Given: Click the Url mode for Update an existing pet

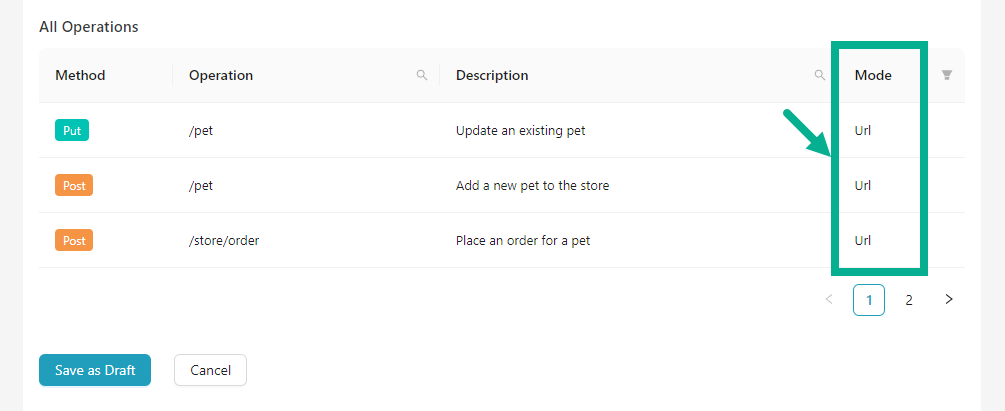Looking at the screenshot, I should (x=863, y=130).
